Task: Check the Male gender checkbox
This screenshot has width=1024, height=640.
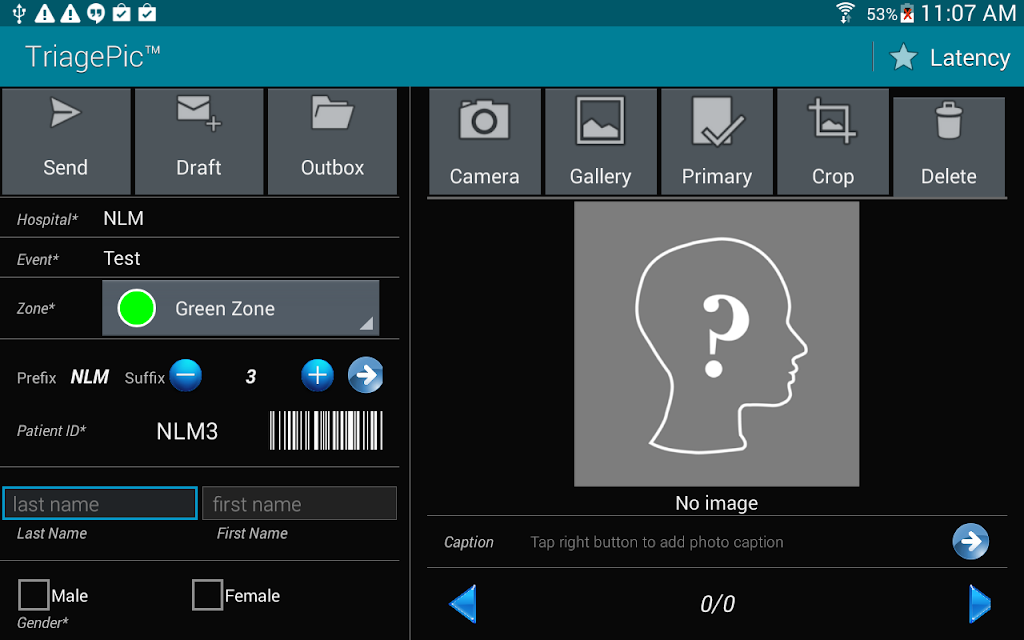Action: (x=33, y=595)
